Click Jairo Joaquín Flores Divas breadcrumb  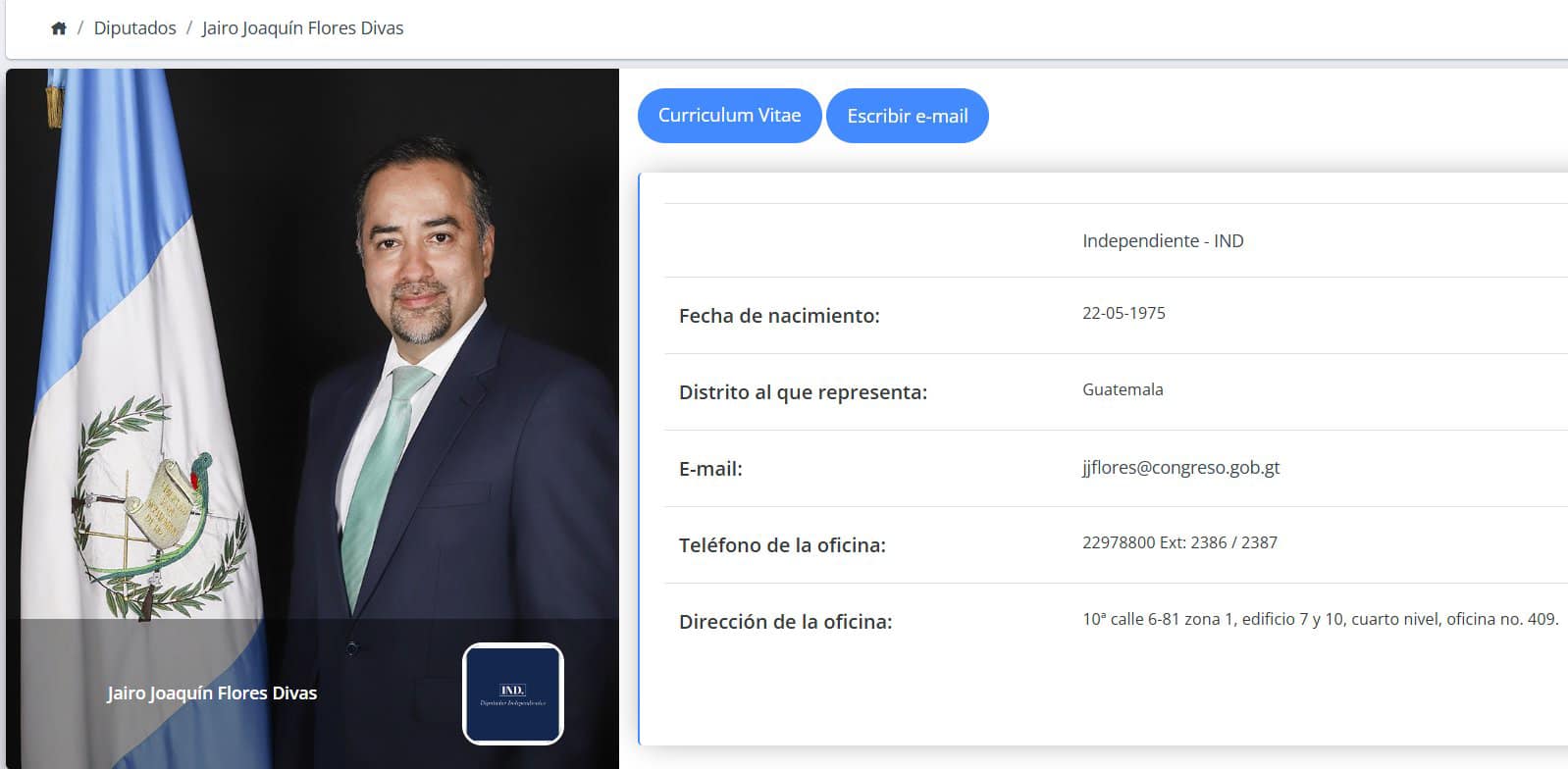(x=302, y=28)
